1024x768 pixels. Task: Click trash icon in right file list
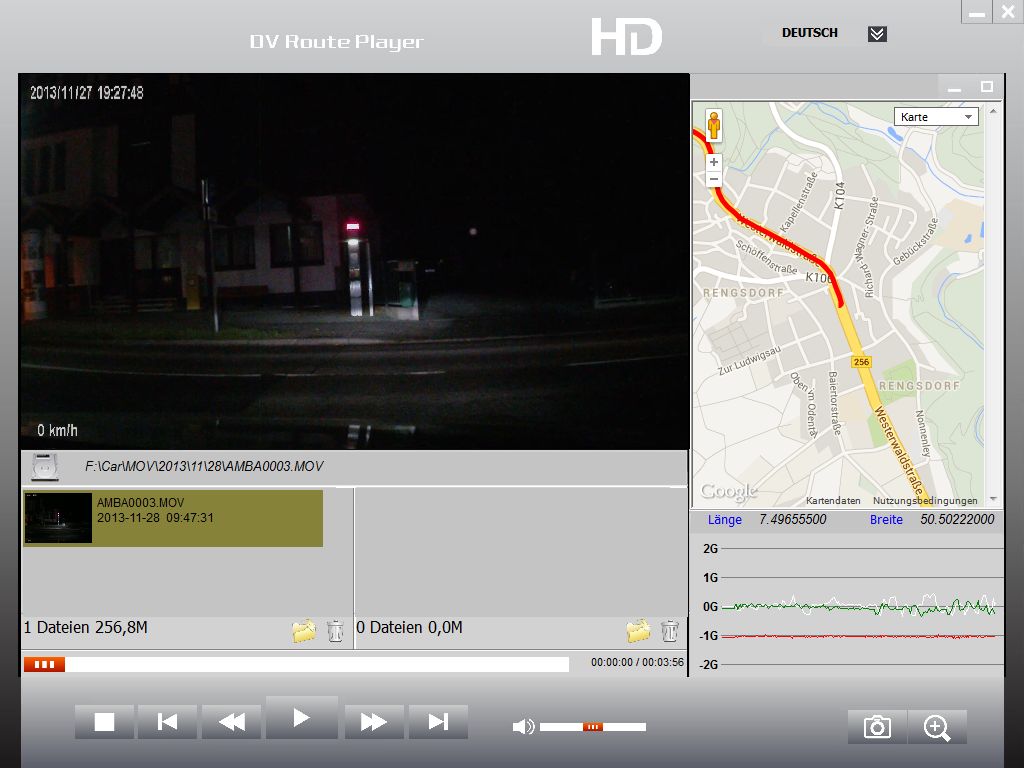(670, 631)
